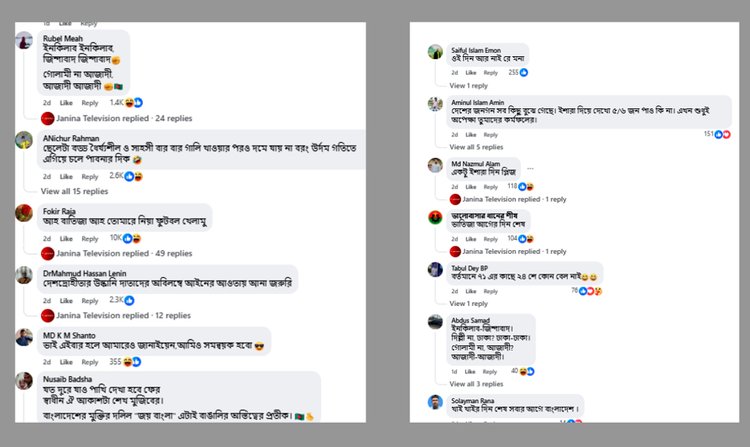Like Fokir Raja's comment
Viewport: 750px width, 447px height.
[x=66, y=238]
